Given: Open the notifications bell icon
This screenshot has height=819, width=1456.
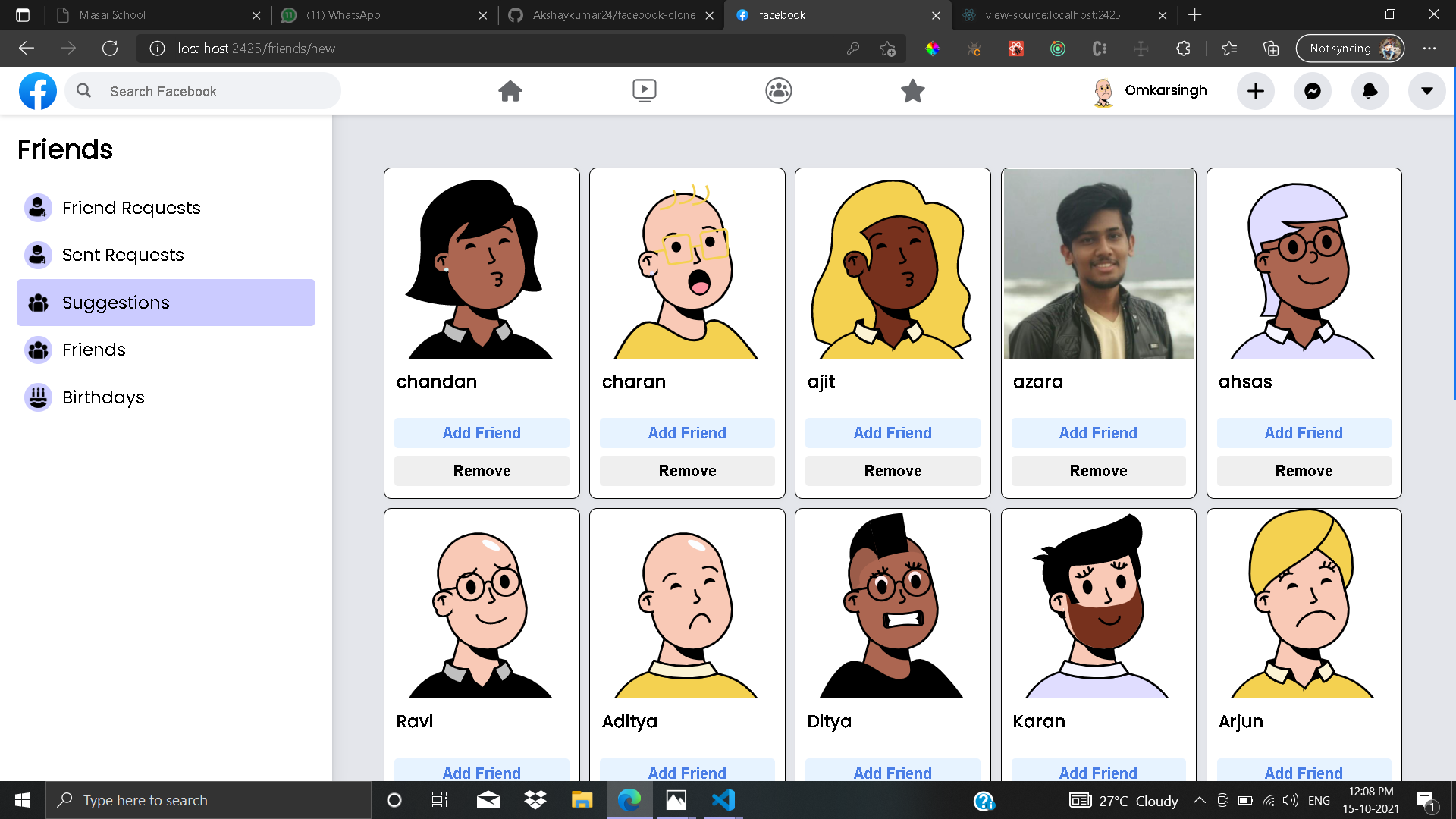Looking at the screenshot, I should click(1370, 91).
